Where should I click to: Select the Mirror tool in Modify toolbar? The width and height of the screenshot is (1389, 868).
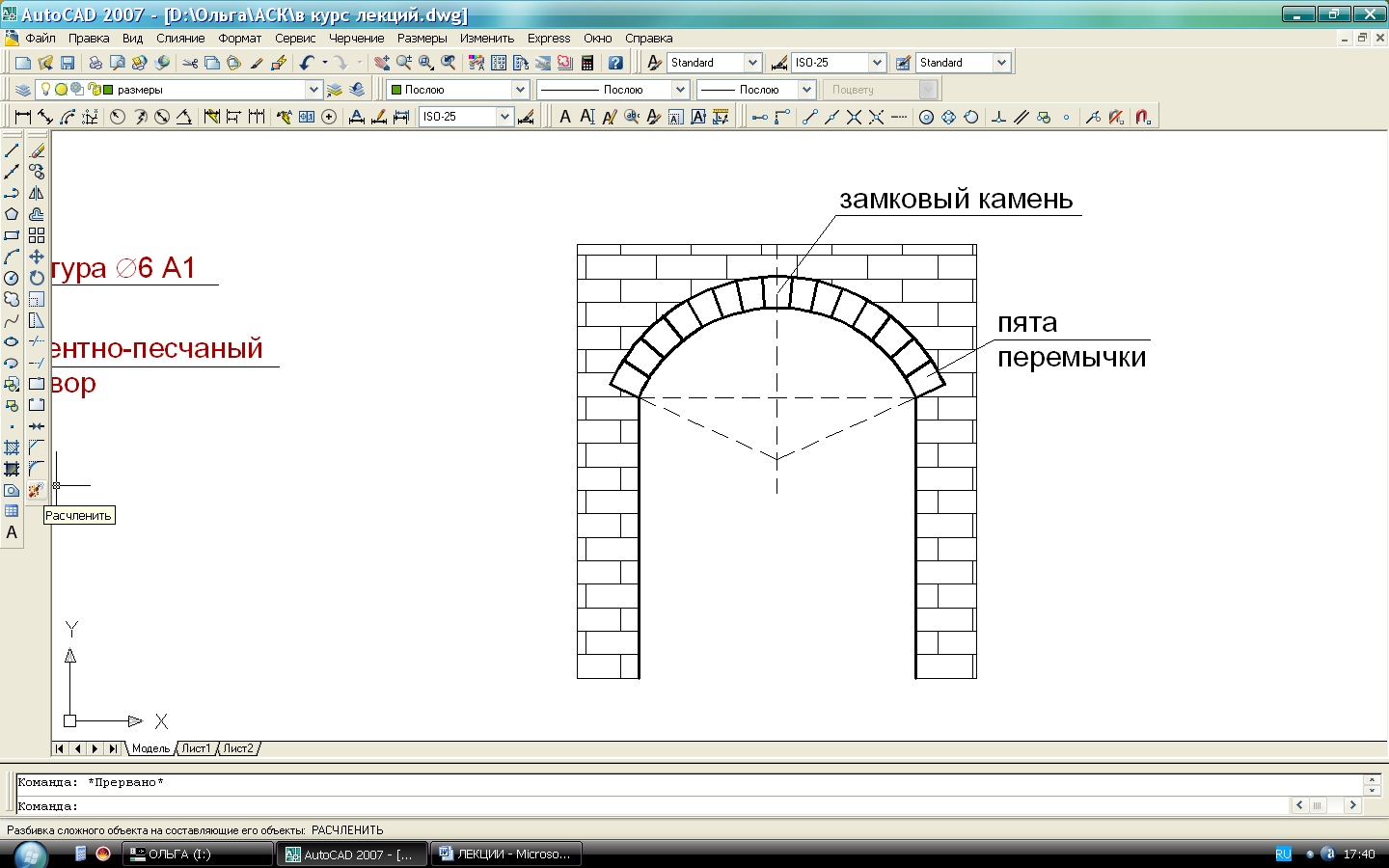pyautogui.click(x=36, y=193)
